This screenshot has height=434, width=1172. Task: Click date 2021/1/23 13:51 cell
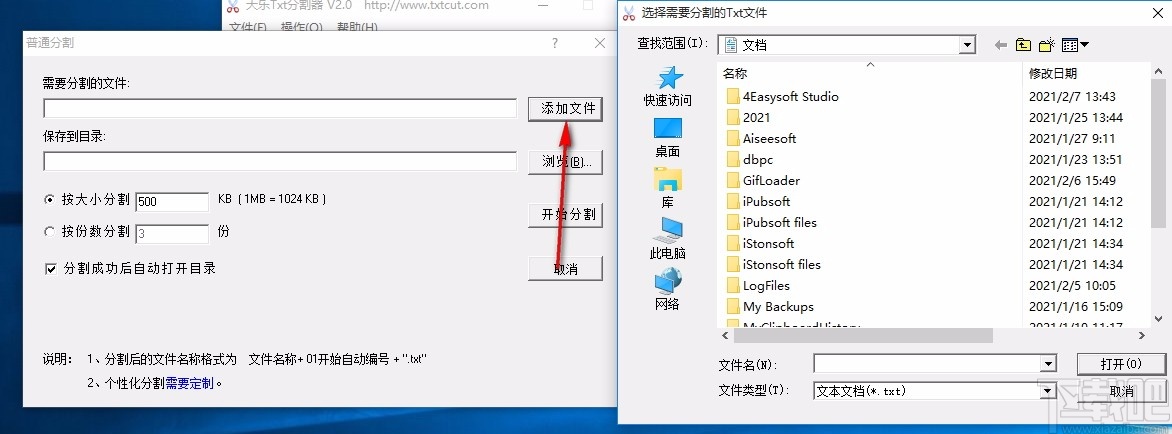pyautogui.click(x=1076, y=159)
